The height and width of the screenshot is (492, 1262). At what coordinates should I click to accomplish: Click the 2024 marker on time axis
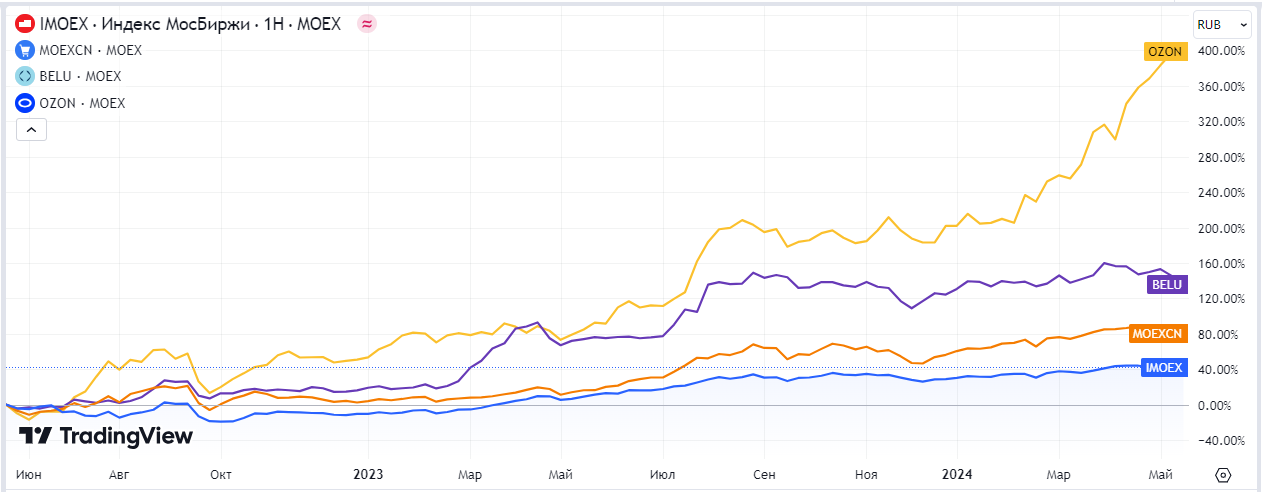(957, 474)
